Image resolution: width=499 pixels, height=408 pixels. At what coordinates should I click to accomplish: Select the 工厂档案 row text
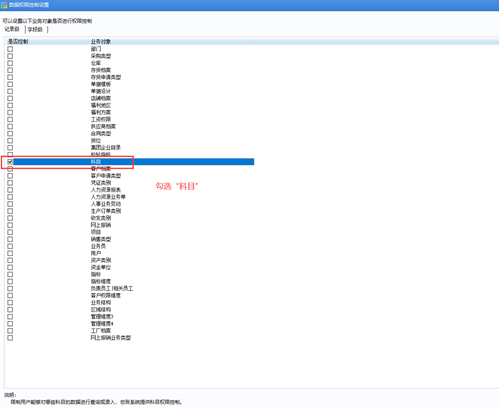point(101,331)
